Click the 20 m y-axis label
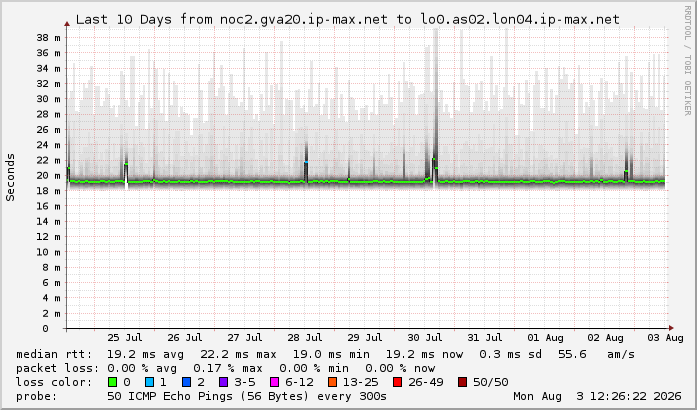Image resolution: width=697 pixels, height=410 pixels. 48,176
